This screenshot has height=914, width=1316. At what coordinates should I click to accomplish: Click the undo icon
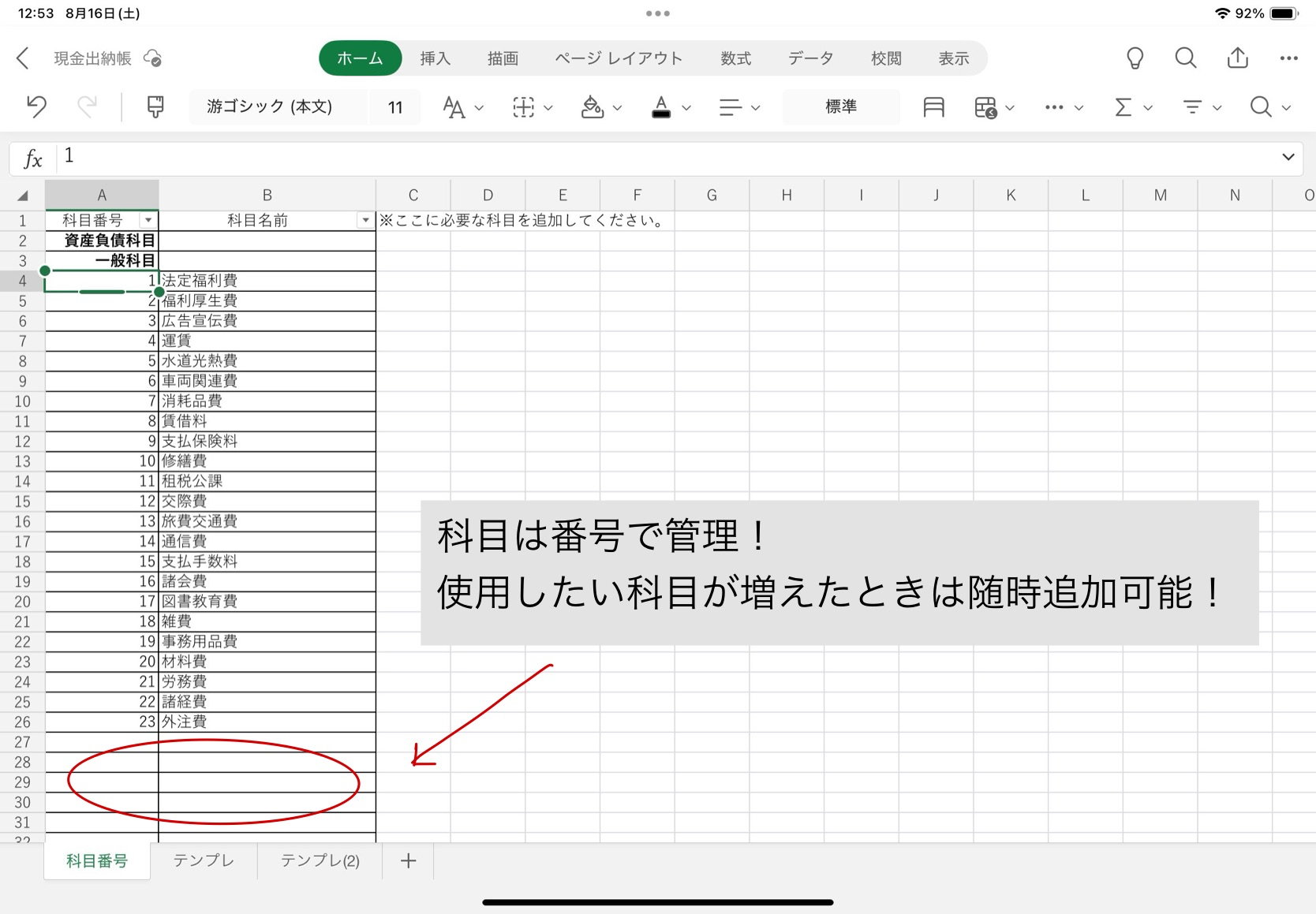pos(36,106)
